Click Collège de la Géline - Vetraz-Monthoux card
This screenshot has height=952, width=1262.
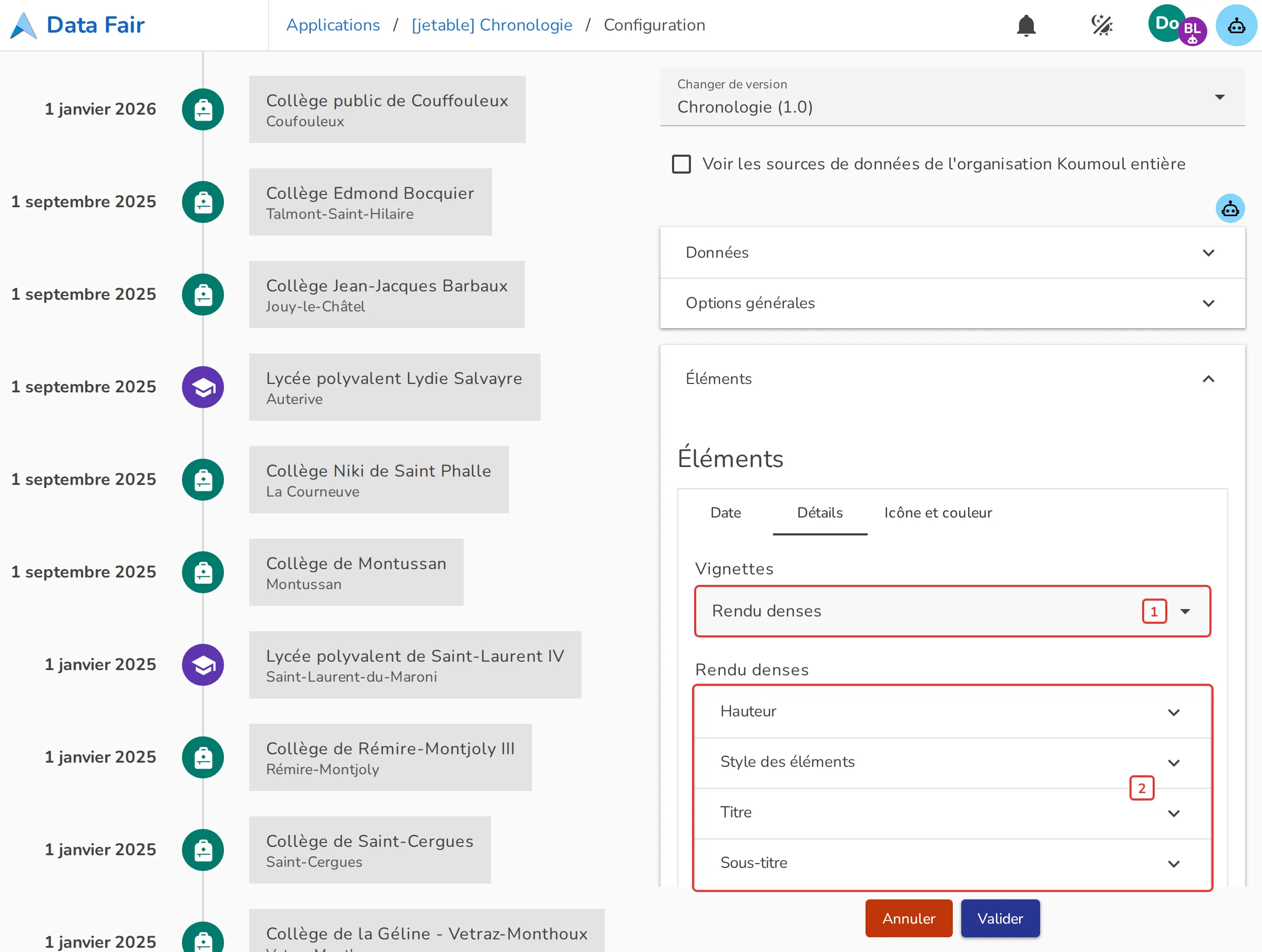[426, 931]
